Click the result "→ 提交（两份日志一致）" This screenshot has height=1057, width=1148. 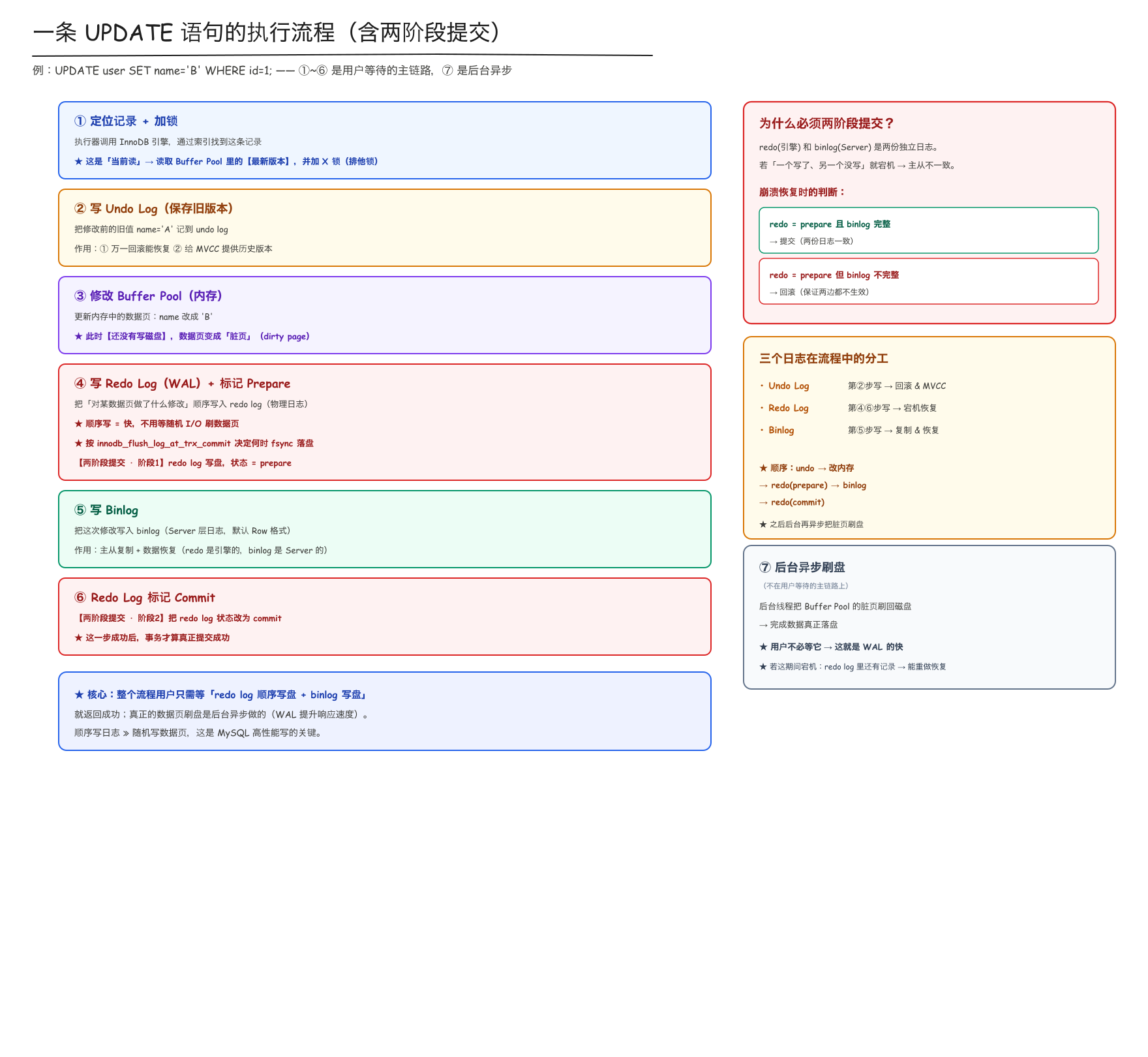click(x=811, y=241)
